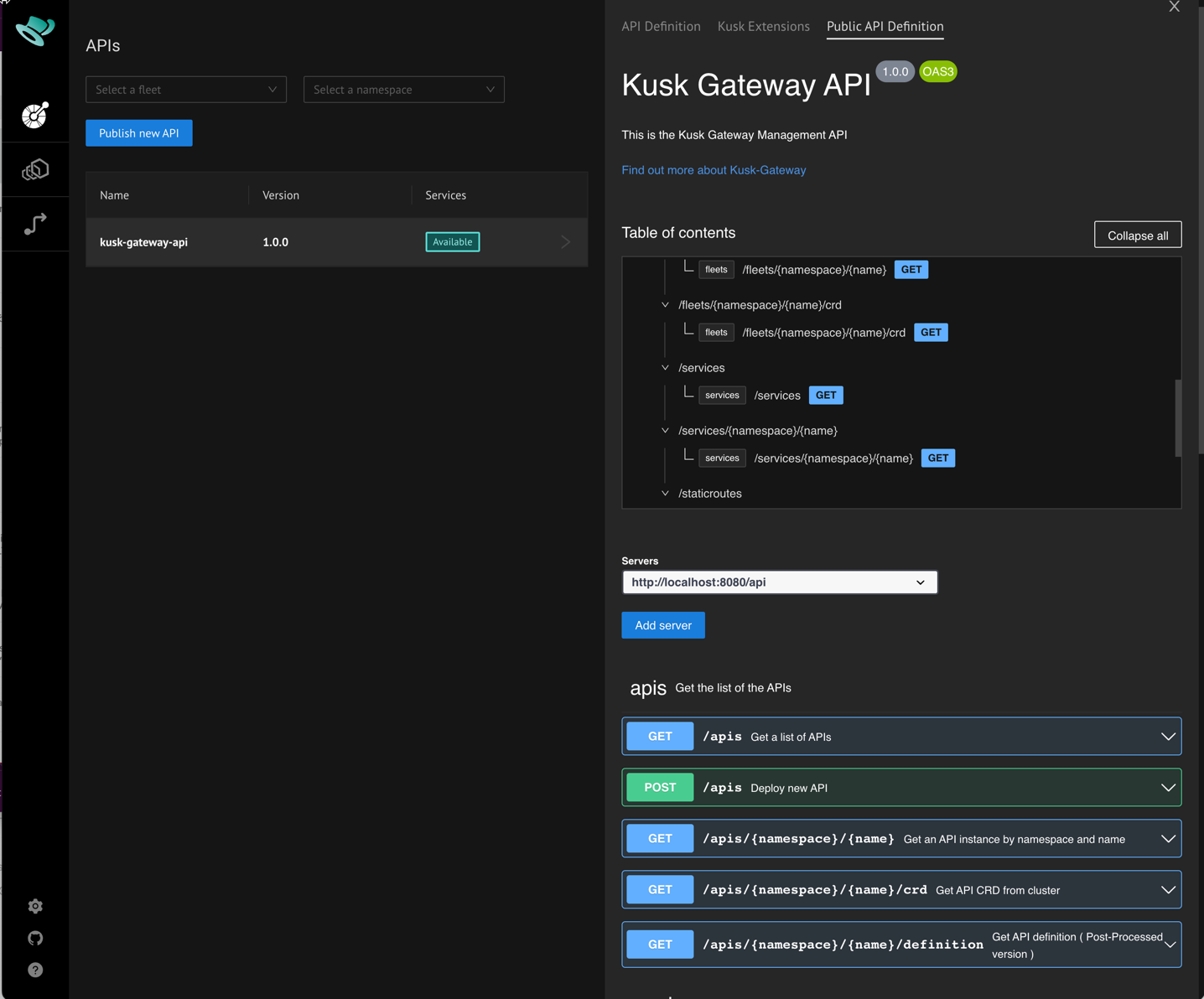Image resolution: width=1204 pixels, height=999 pixels.
Task: Open settings gear icon in sidebar
Action: [x=35, y=906]
